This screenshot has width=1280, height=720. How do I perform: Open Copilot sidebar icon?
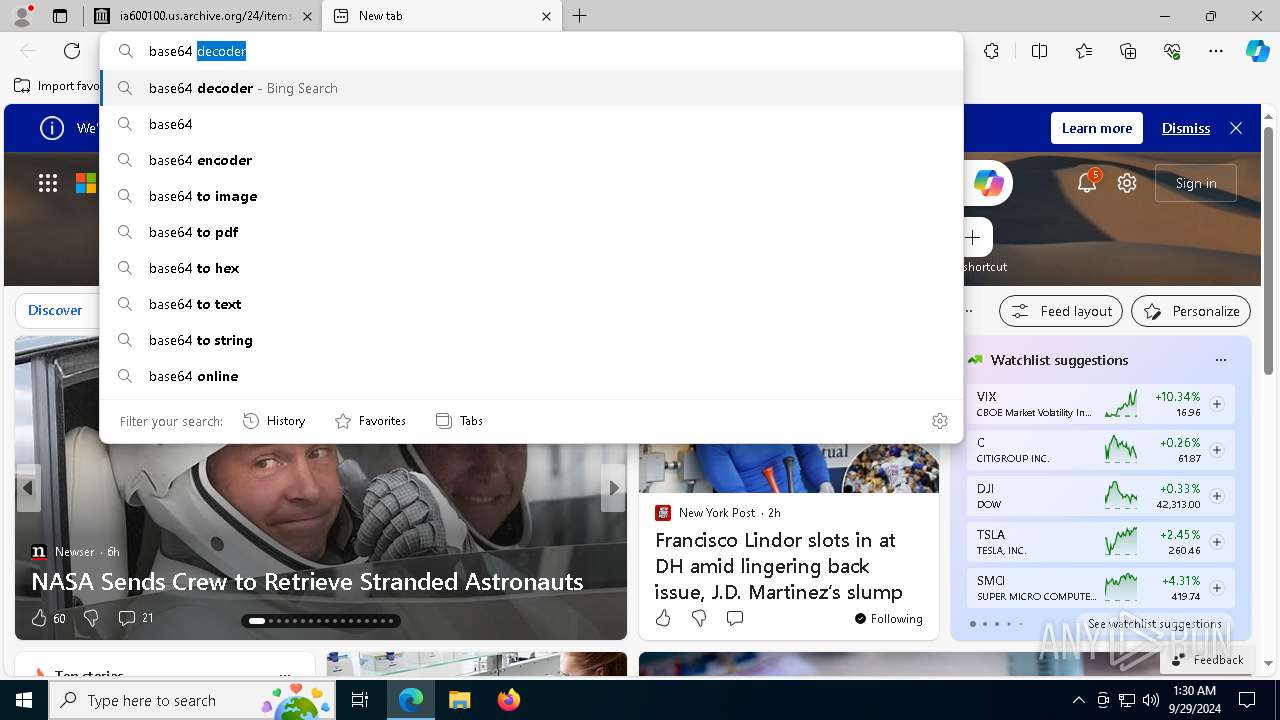(x=1257, y=51)
